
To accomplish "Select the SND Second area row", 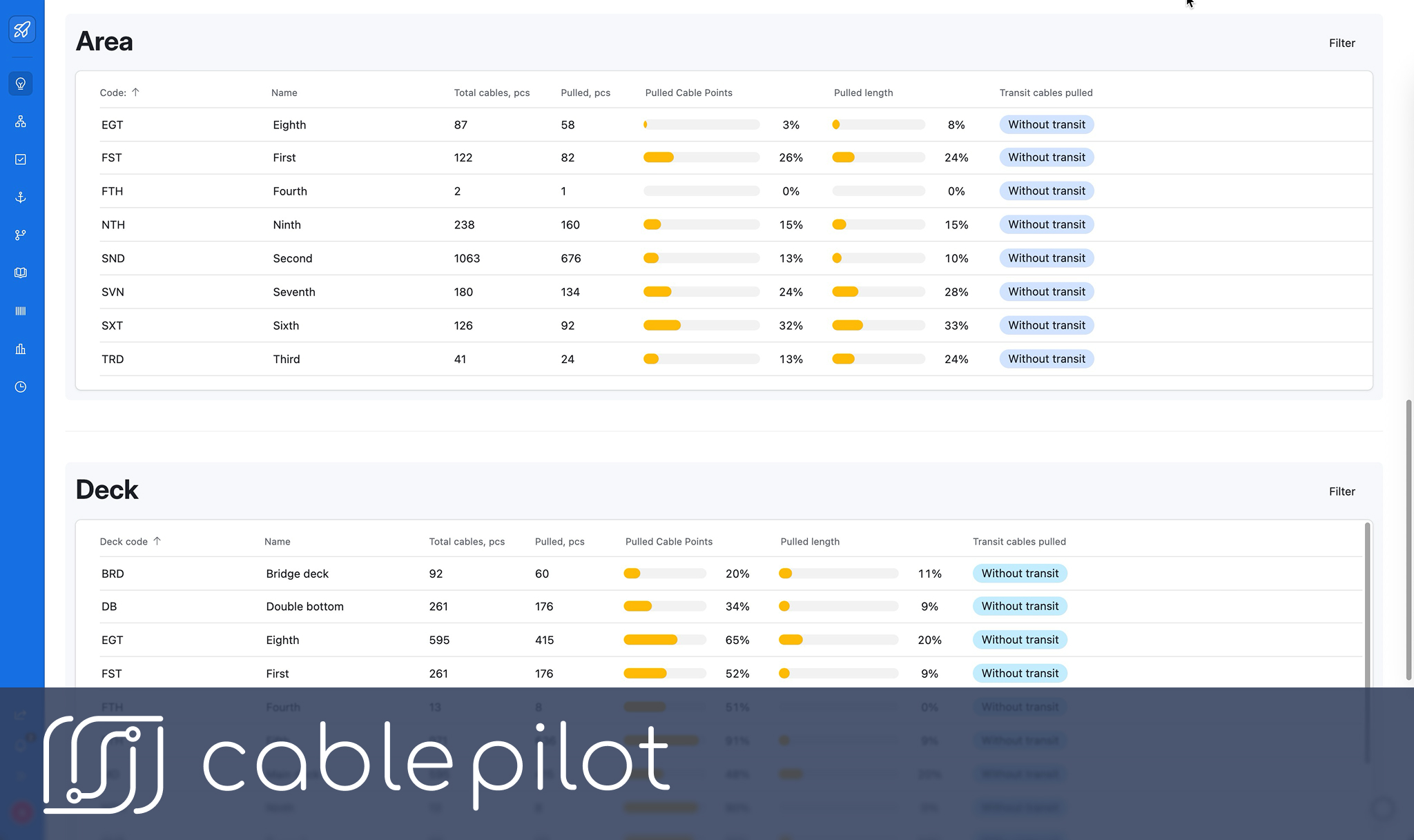I will tap(293, 258).
